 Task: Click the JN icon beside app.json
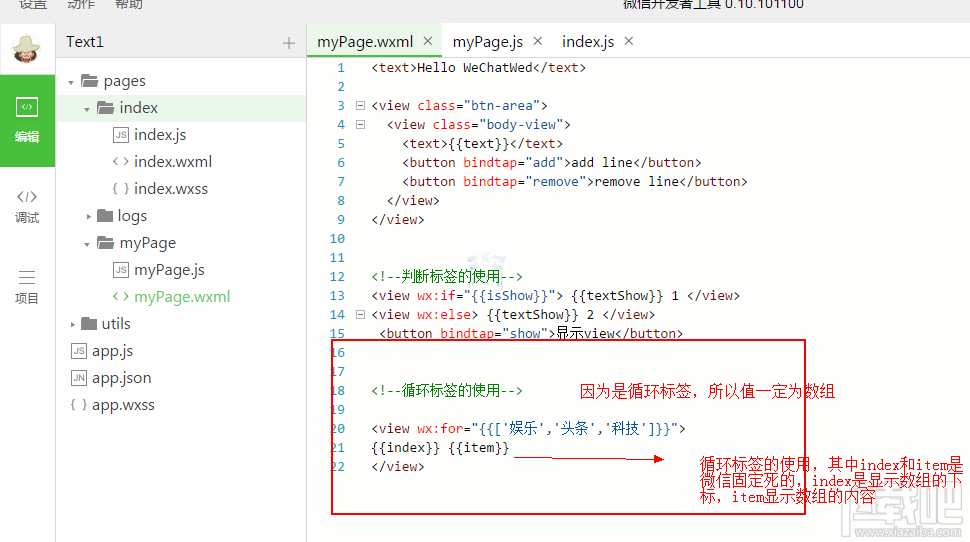[79, 378]
